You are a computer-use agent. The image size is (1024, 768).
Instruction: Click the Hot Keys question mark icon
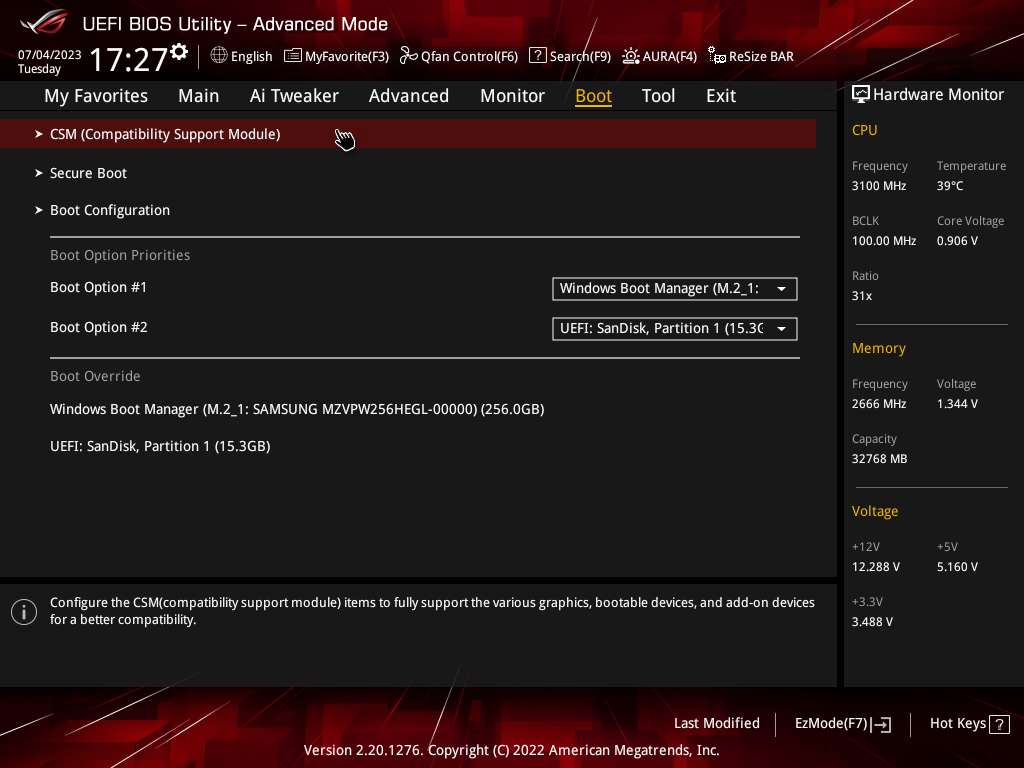coord(999,724)
